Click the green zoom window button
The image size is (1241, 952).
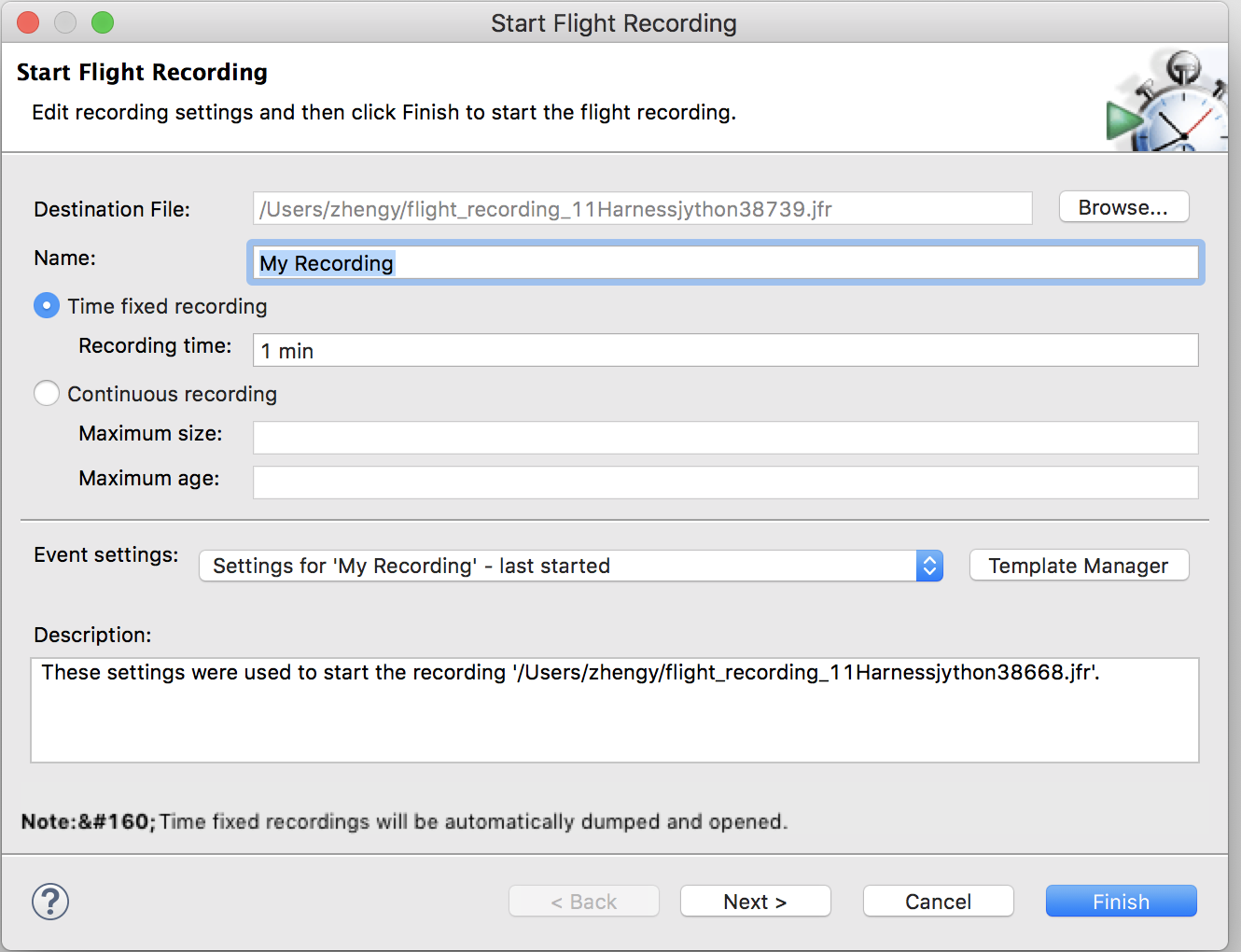click(103, 22)
